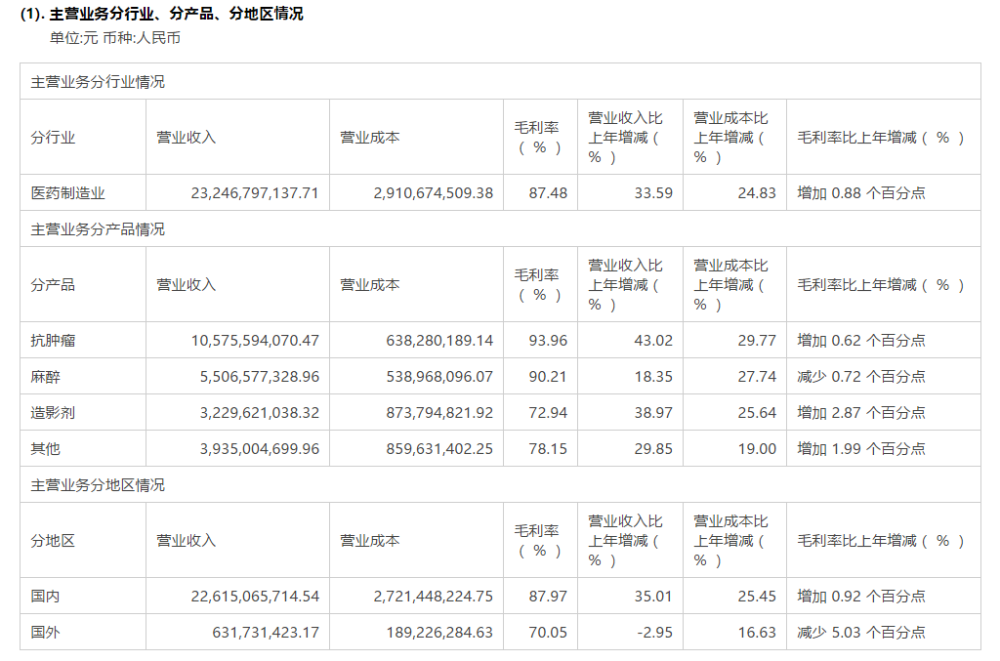Click gross margin value 78.15

548,449
